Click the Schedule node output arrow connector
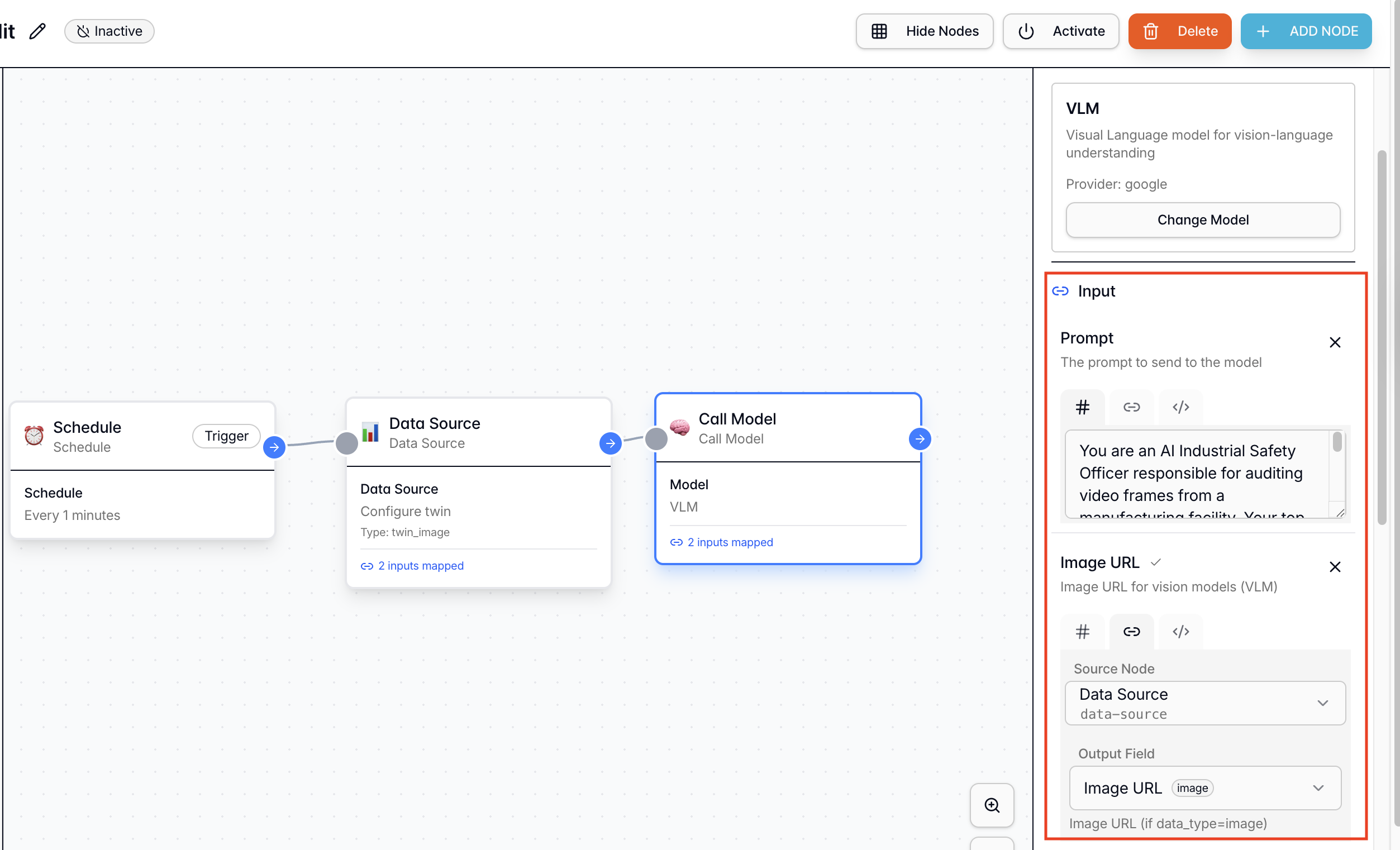This screenshot has height=850, width=1400. [274, 447]
